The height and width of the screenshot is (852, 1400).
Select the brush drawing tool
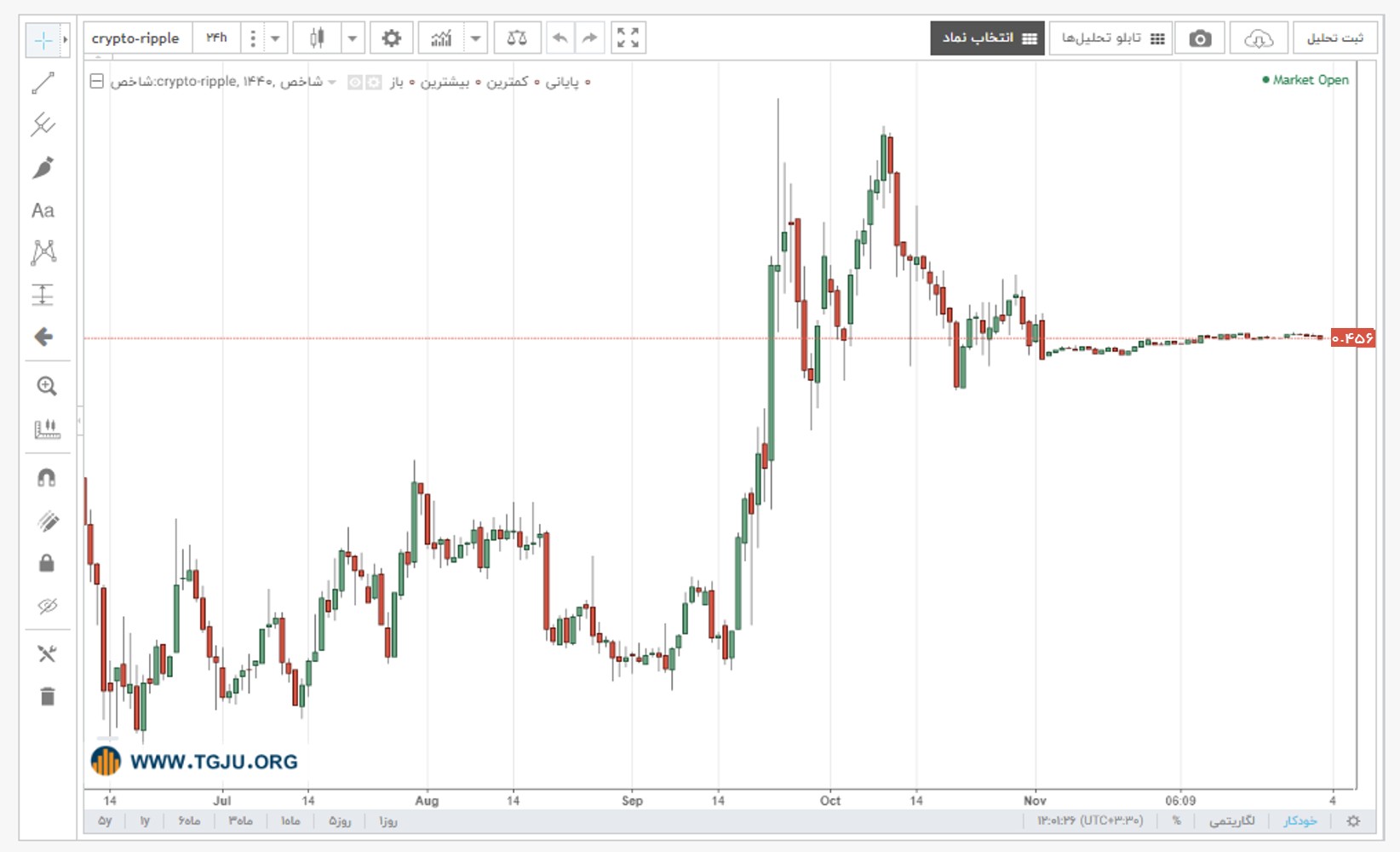pos(43,168)
